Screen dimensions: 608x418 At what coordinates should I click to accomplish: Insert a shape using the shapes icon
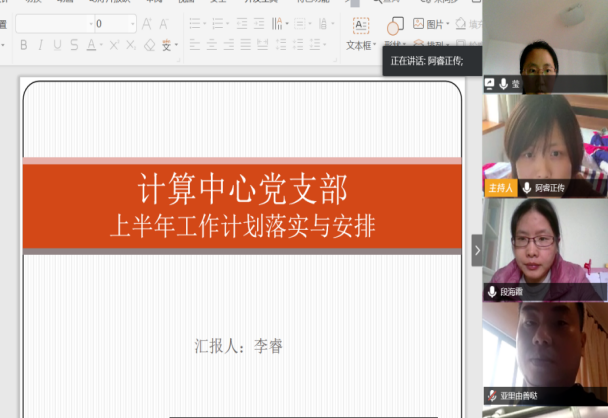(x=395, y=25)
